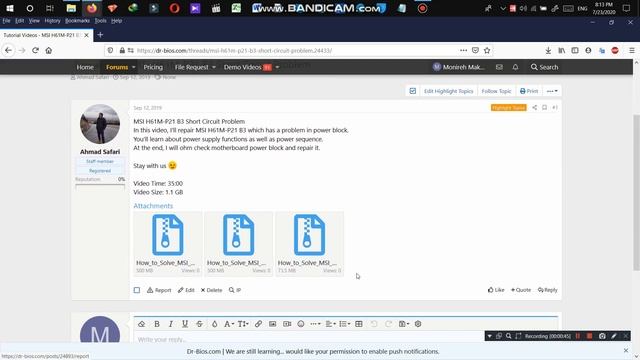Open the Bookmarks menu in the Firefox menu bar

click(x=77, y=21)
